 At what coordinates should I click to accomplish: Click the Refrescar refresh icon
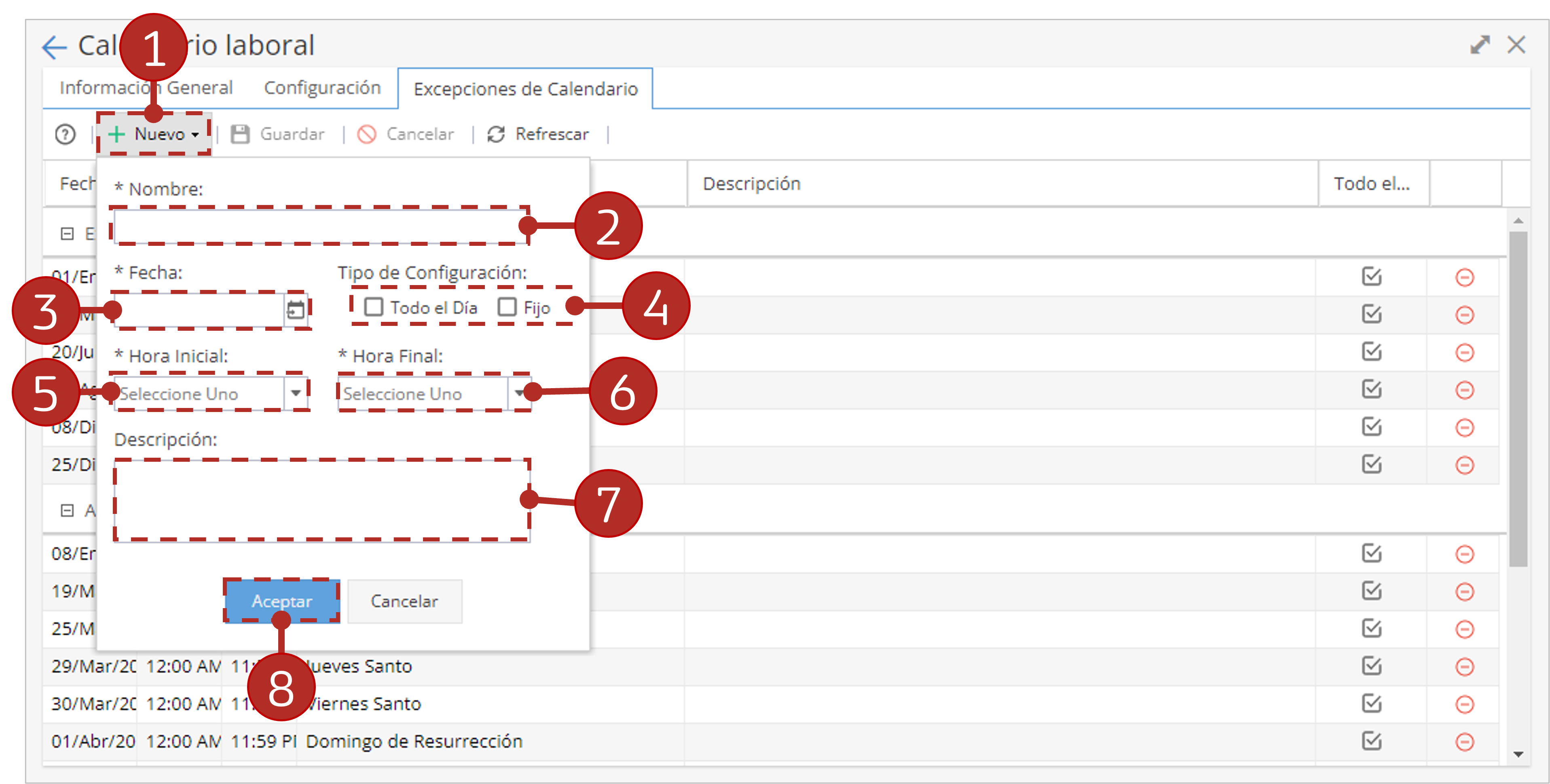coord(496,134)
